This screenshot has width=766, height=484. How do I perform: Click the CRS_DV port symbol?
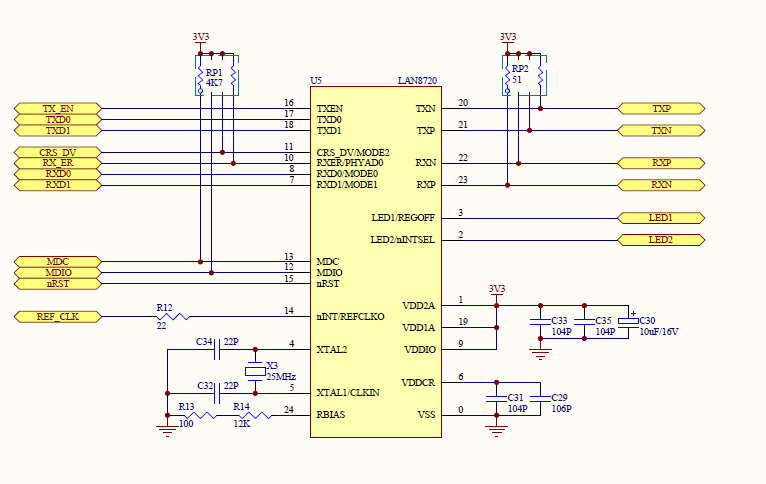(58, 152)
